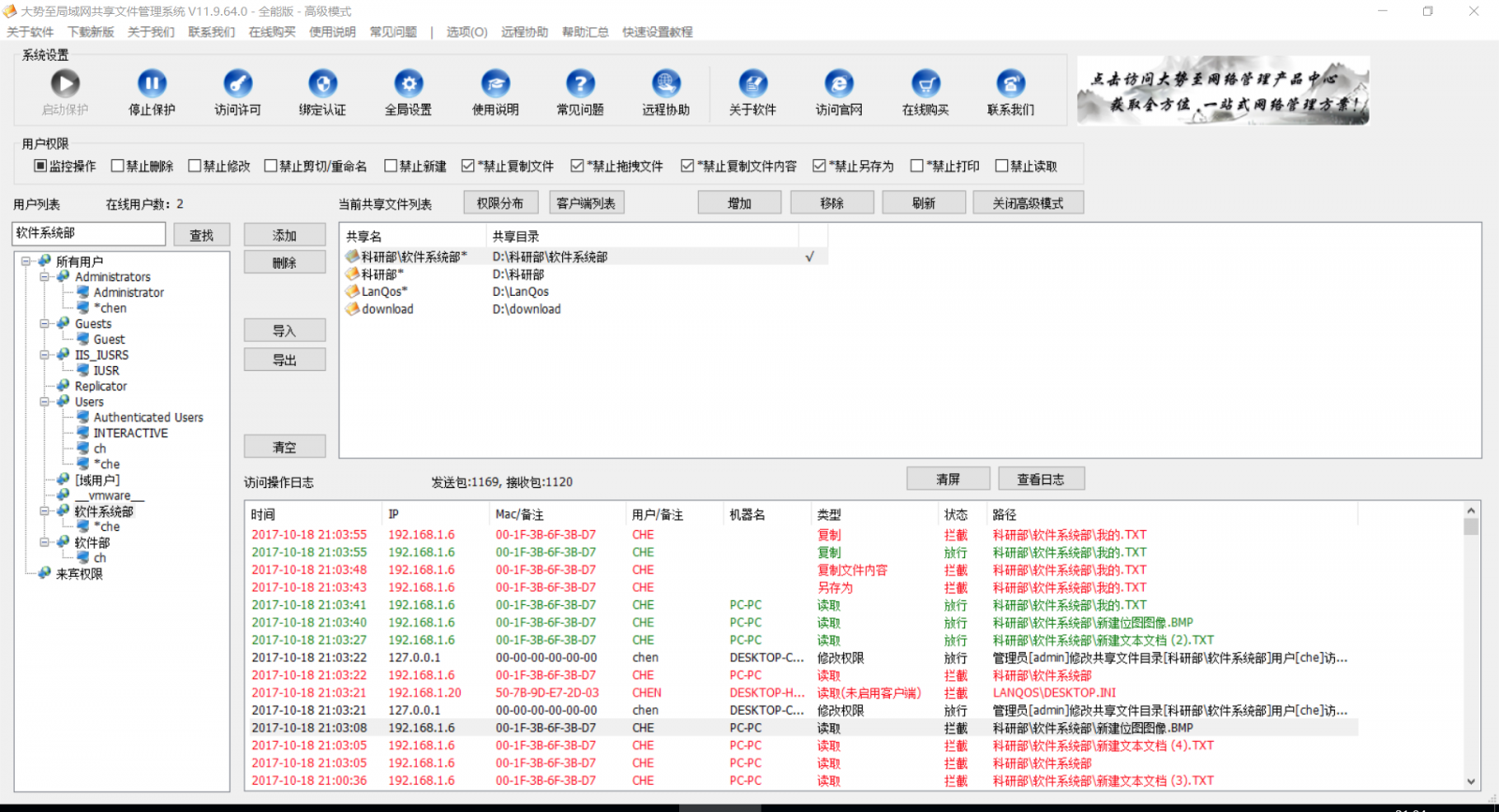This screenshot has height=812, width=1499.
Task: Click the 清屏 button above the log
Action: click(x=948, y=479)
